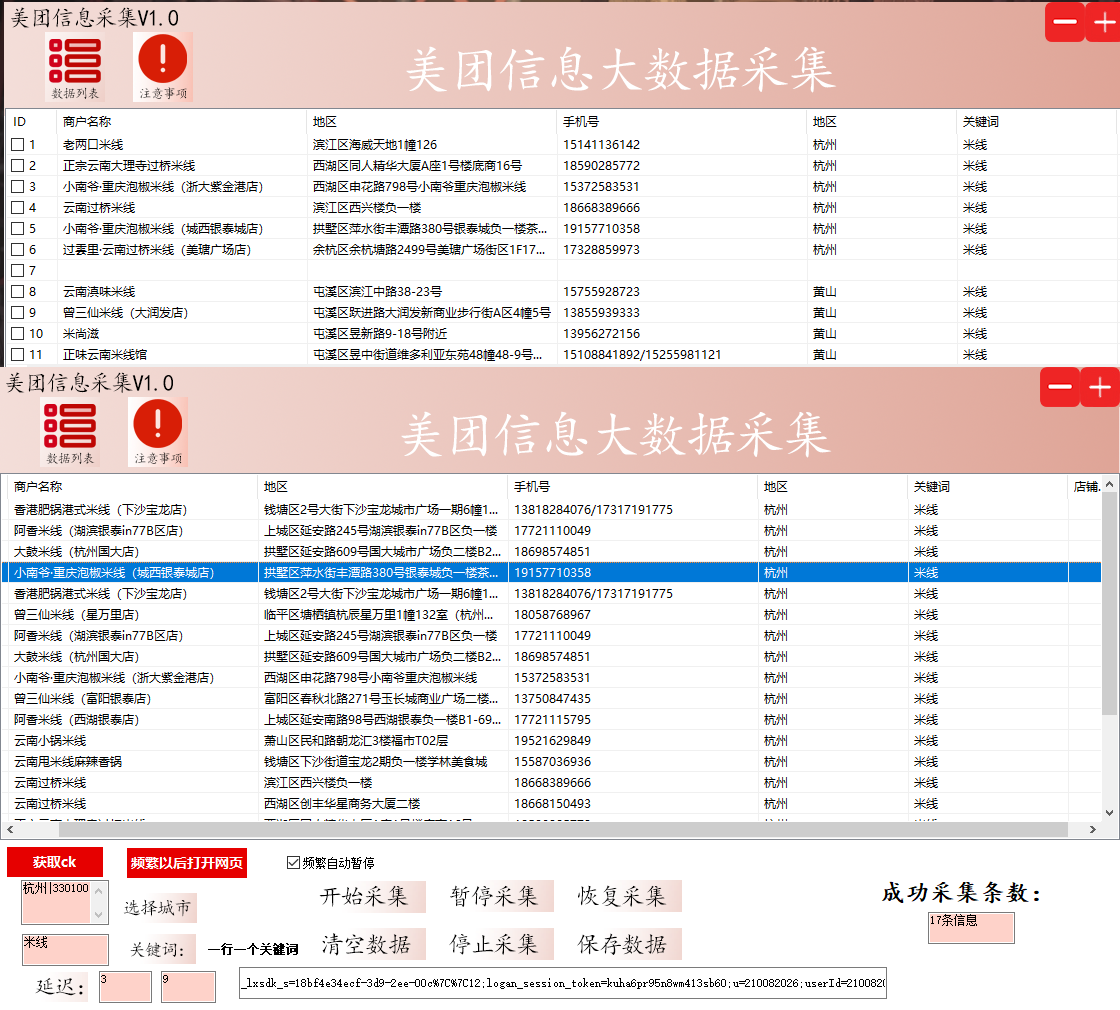
Task: Click the 频繁以后打开网页 button
Action: [186, 863]
